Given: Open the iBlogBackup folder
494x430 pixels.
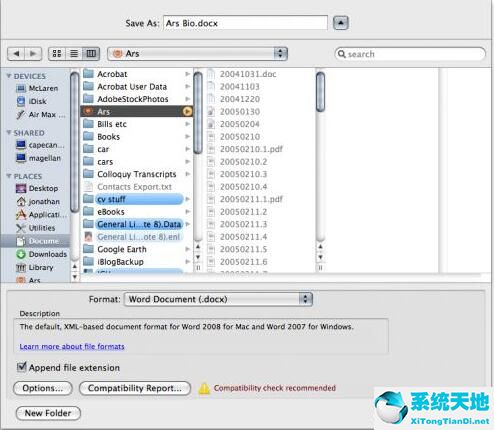Looking at the screenshot, I should point(136,262).
